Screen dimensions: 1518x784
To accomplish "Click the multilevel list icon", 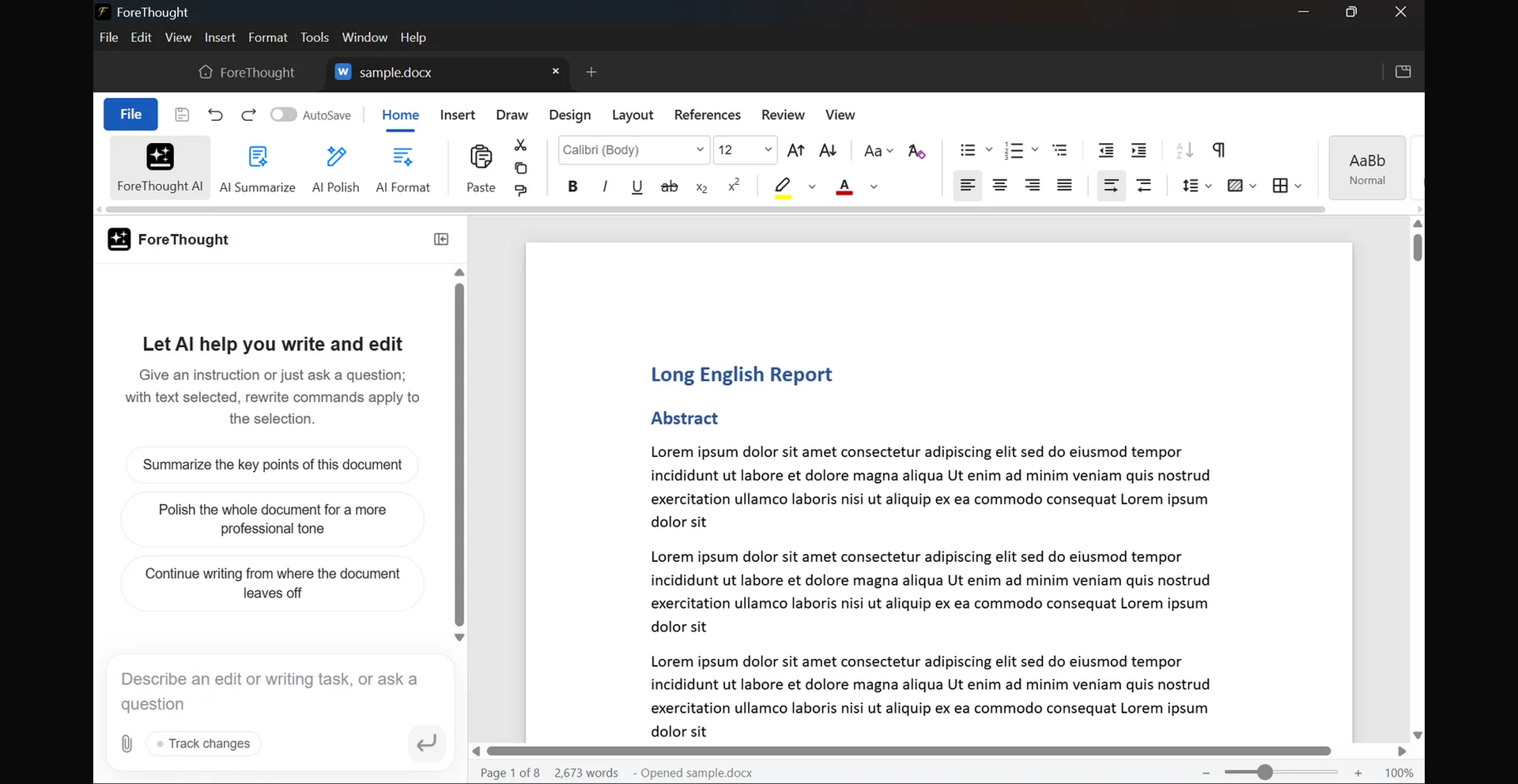I will (1059, 150).
